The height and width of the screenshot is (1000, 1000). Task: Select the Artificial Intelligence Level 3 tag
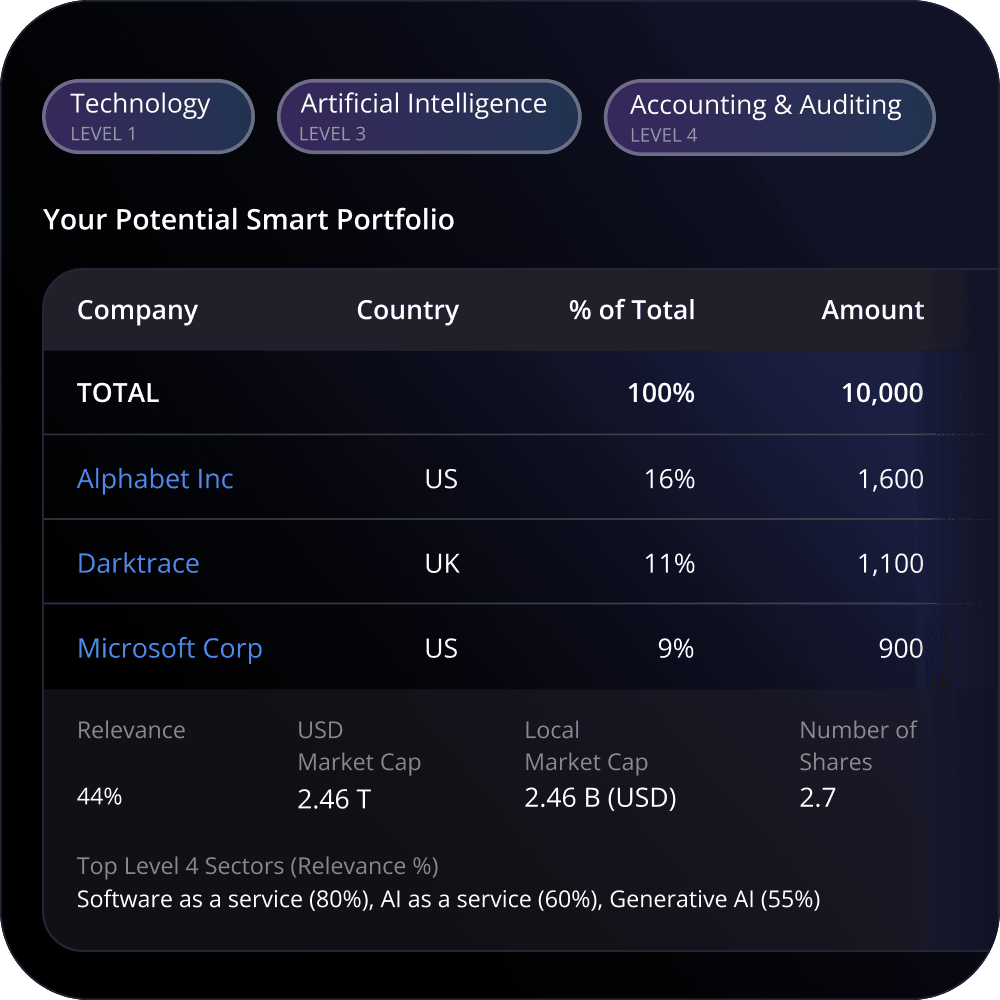(428, 116)
